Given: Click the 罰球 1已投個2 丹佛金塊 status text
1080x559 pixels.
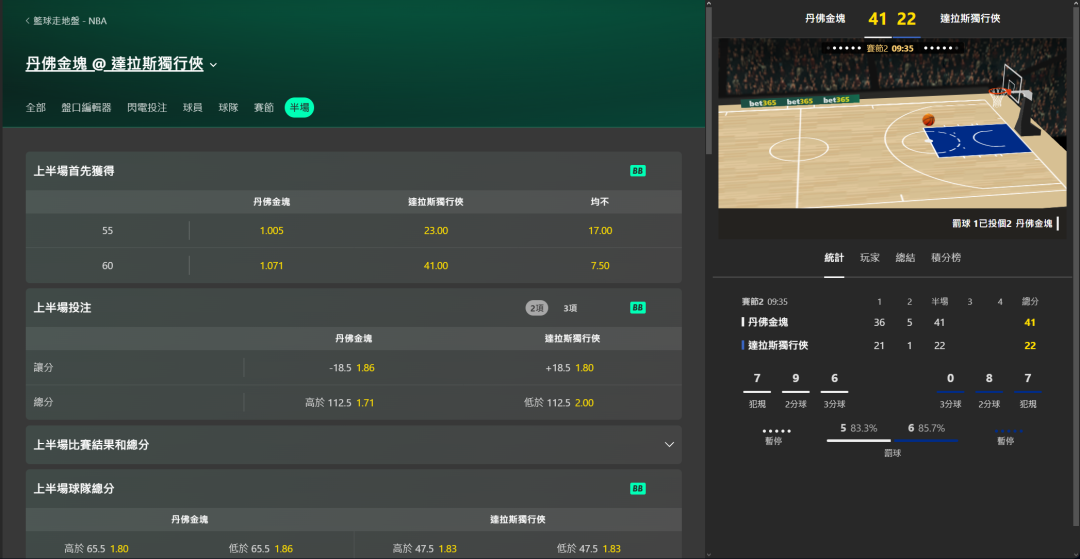Looking at the screenshot, I should coord(1004,224).
